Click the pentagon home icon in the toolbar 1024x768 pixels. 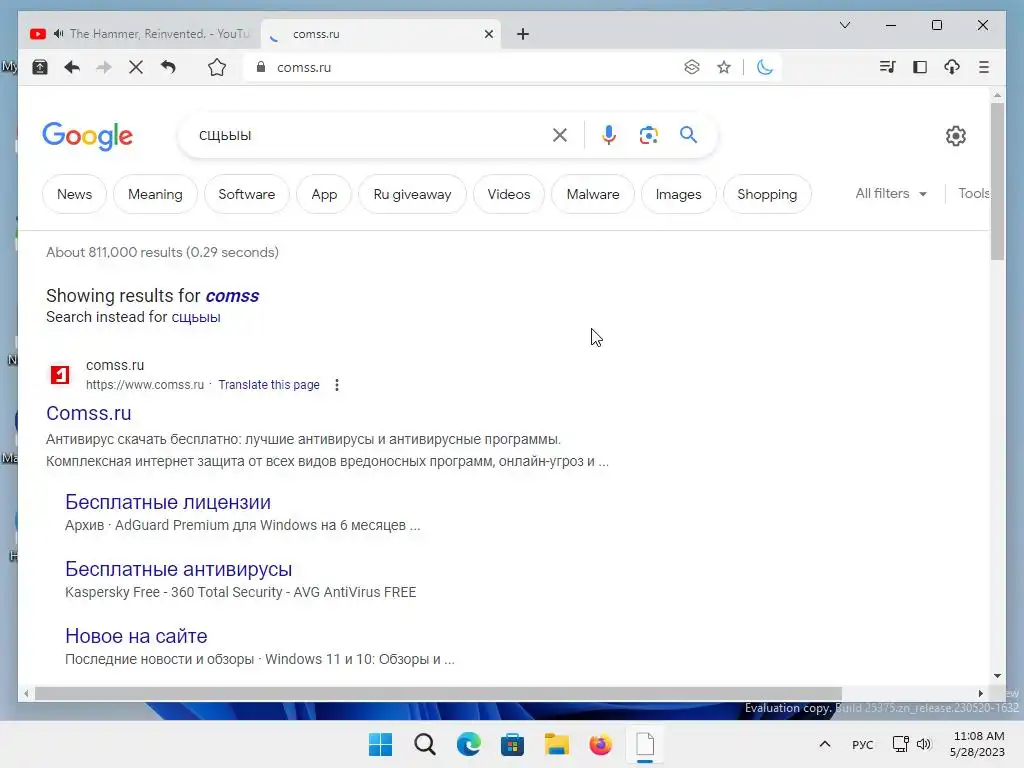tap(217, 67)
